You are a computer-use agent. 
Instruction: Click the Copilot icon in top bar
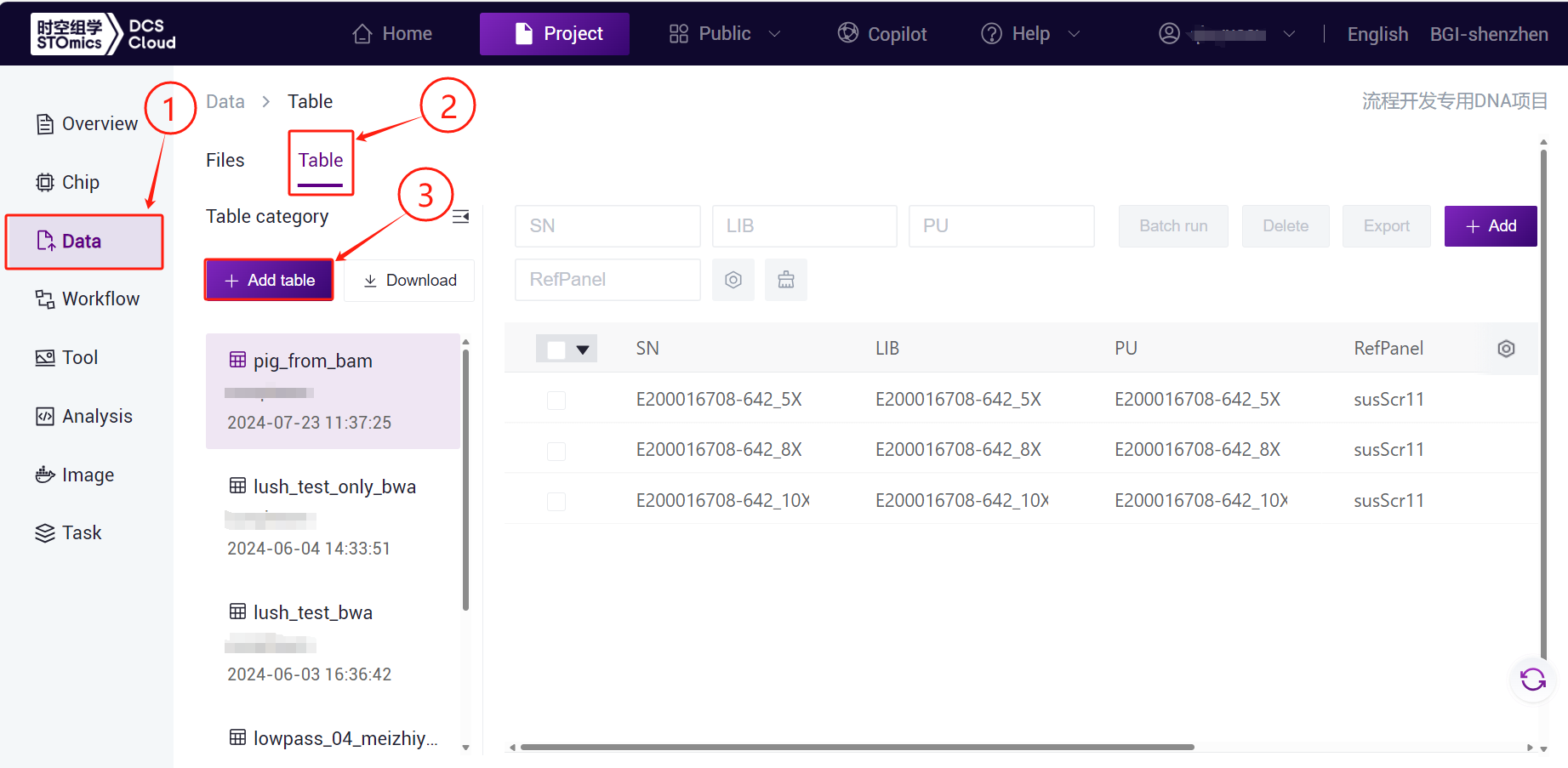848,33
